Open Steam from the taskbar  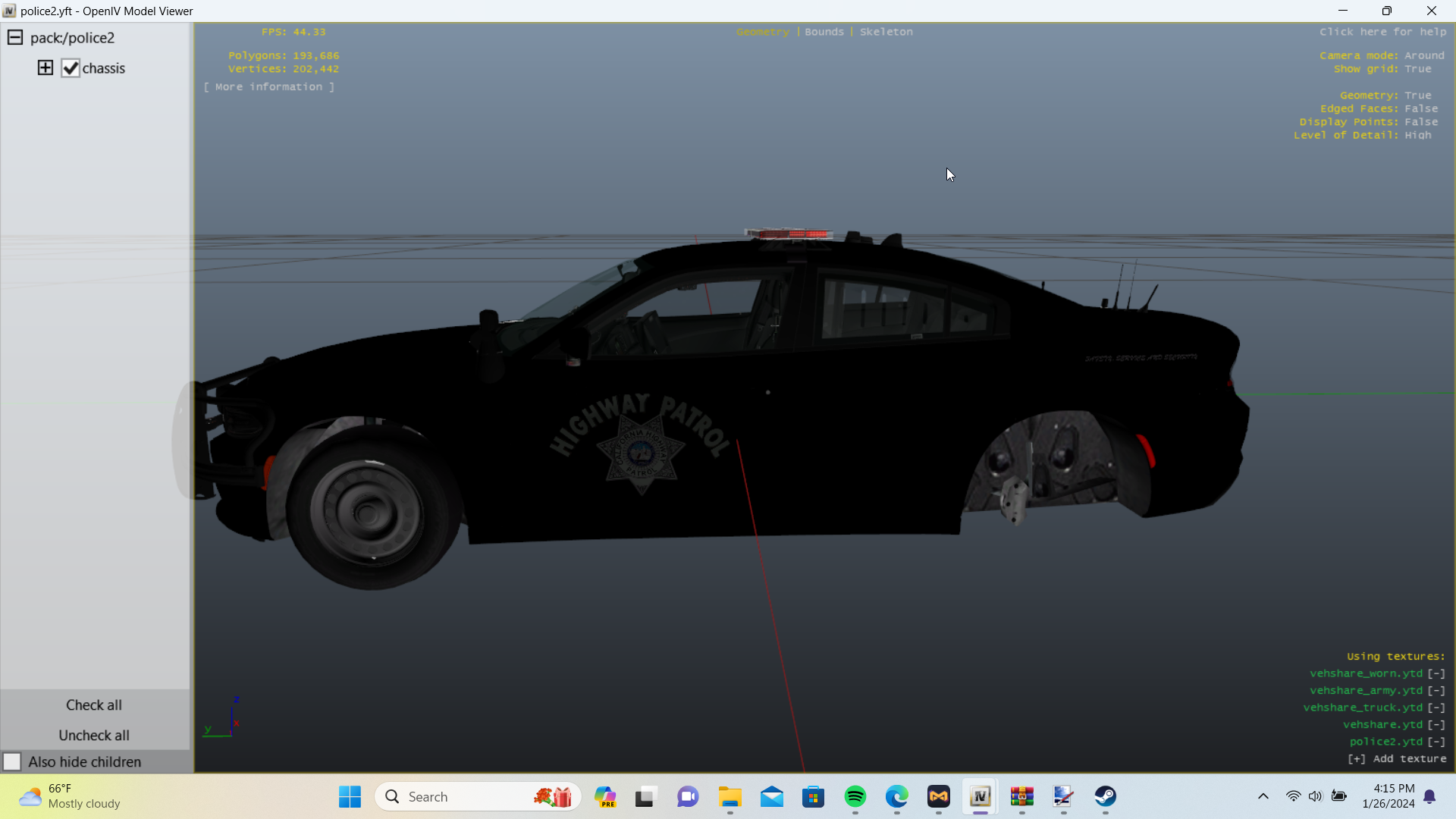click(1105, 796)
